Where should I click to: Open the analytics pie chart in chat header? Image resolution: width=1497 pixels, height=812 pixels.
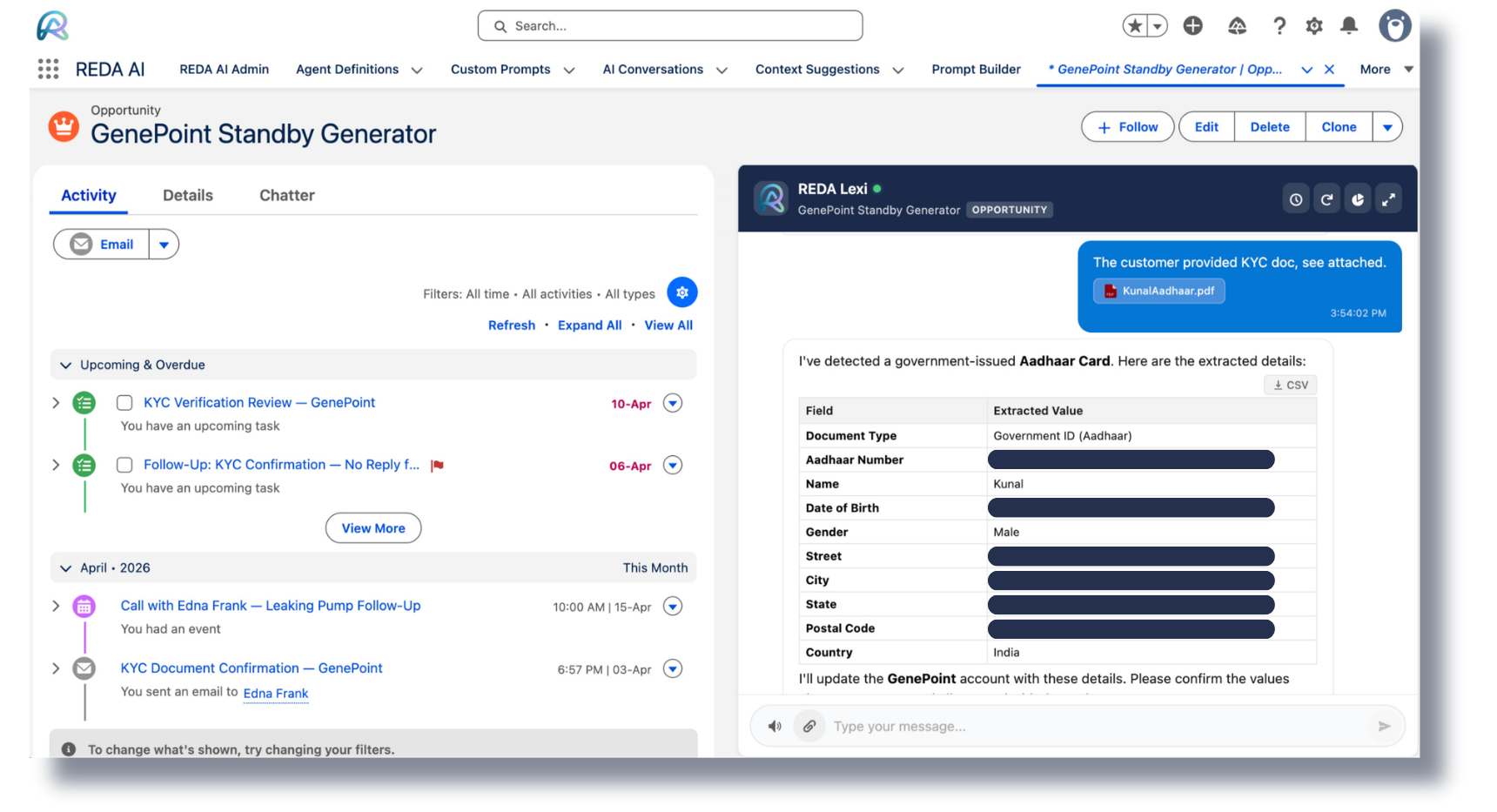[x=1358, y=198]
